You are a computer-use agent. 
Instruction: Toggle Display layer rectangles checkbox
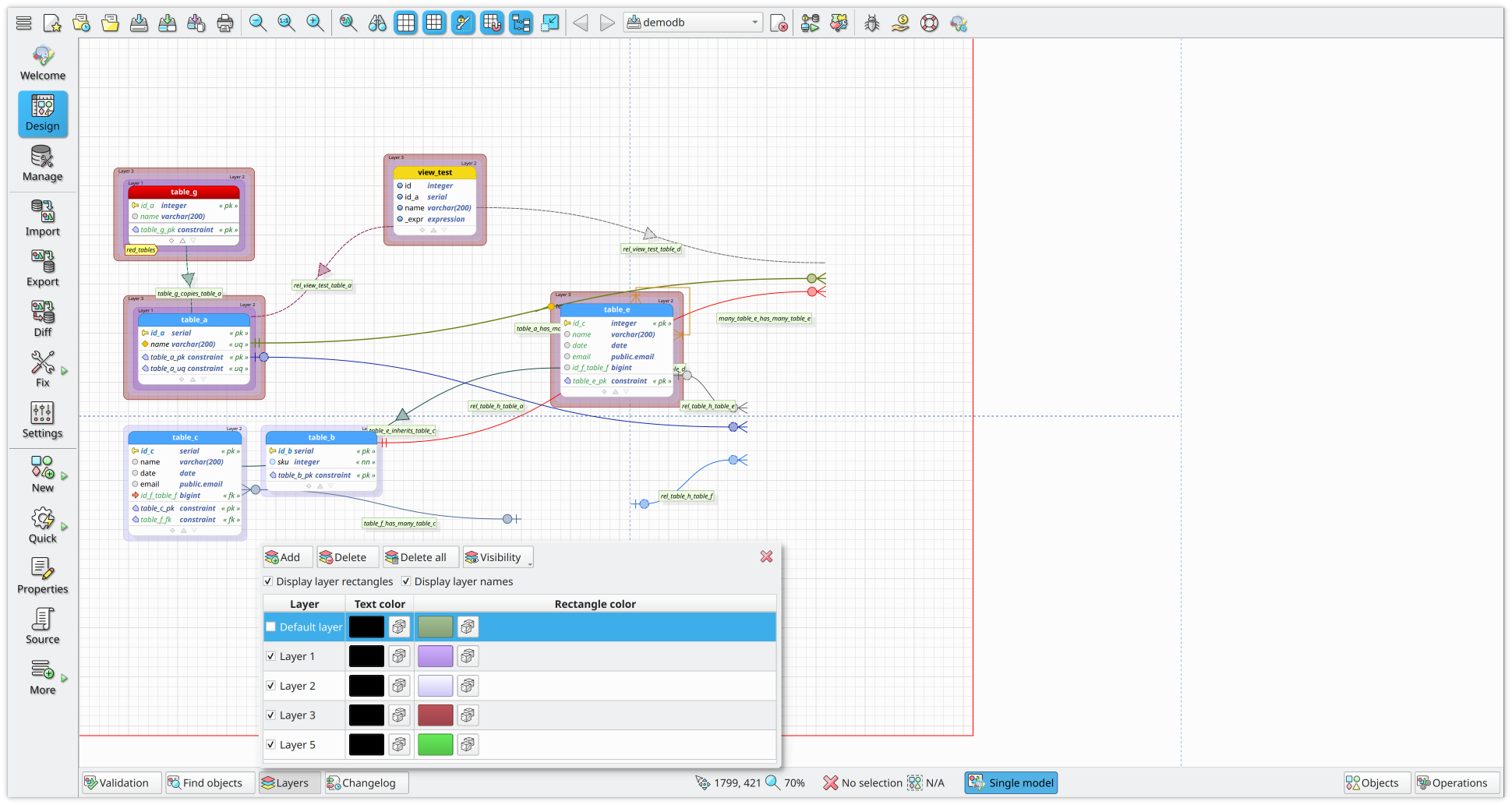268,581
